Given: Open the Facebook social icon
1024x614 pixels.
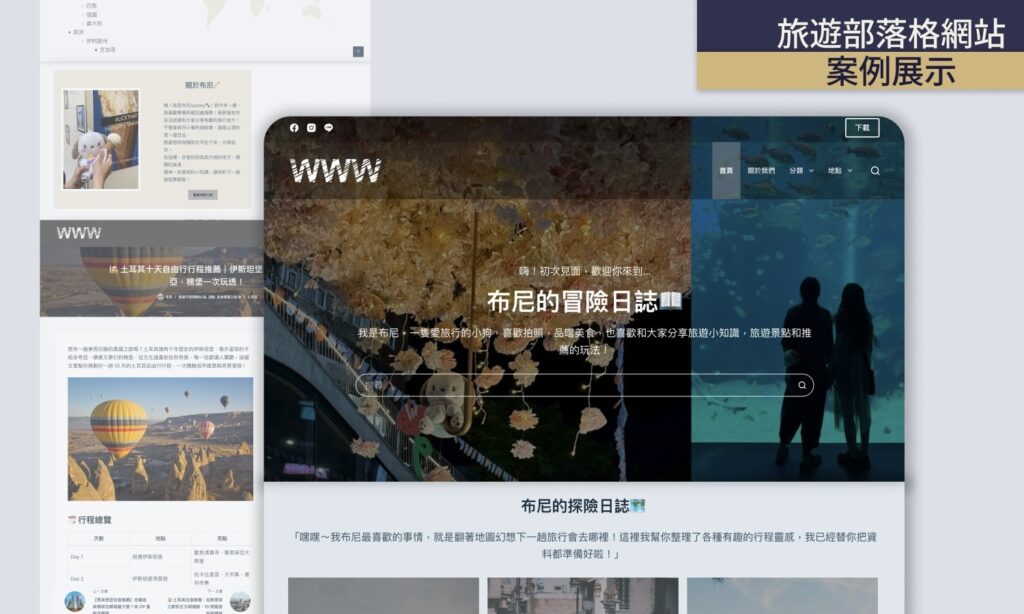Looking at the screenshot, I should 294,128.
